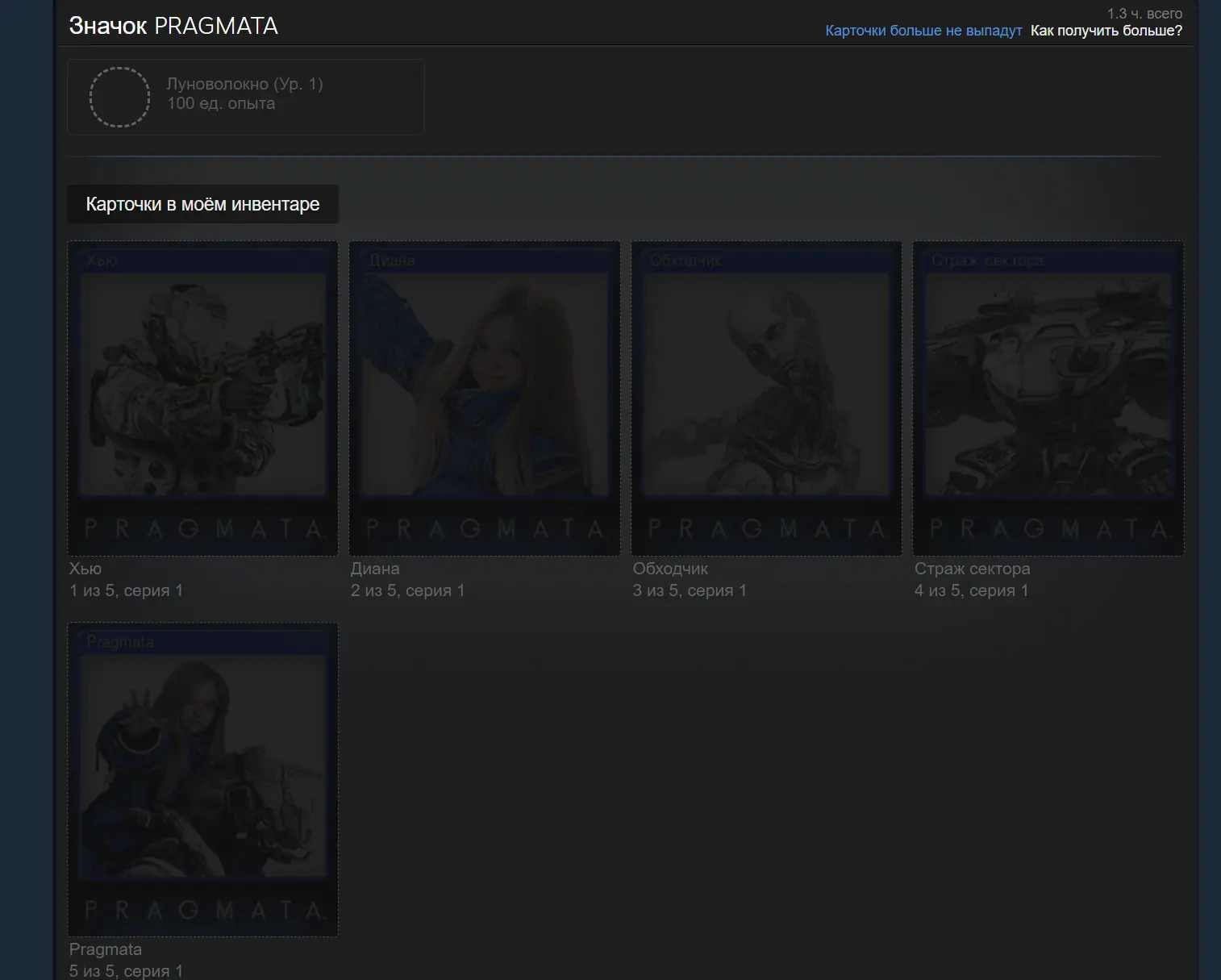
Task: Click the '2 из 5, серия 1' text
Action: pyautogui.click(x=408, y=590)
